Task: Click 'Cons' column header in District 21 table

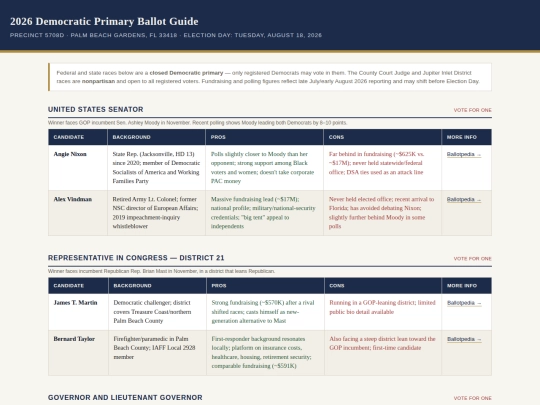Action: point(337,285)
